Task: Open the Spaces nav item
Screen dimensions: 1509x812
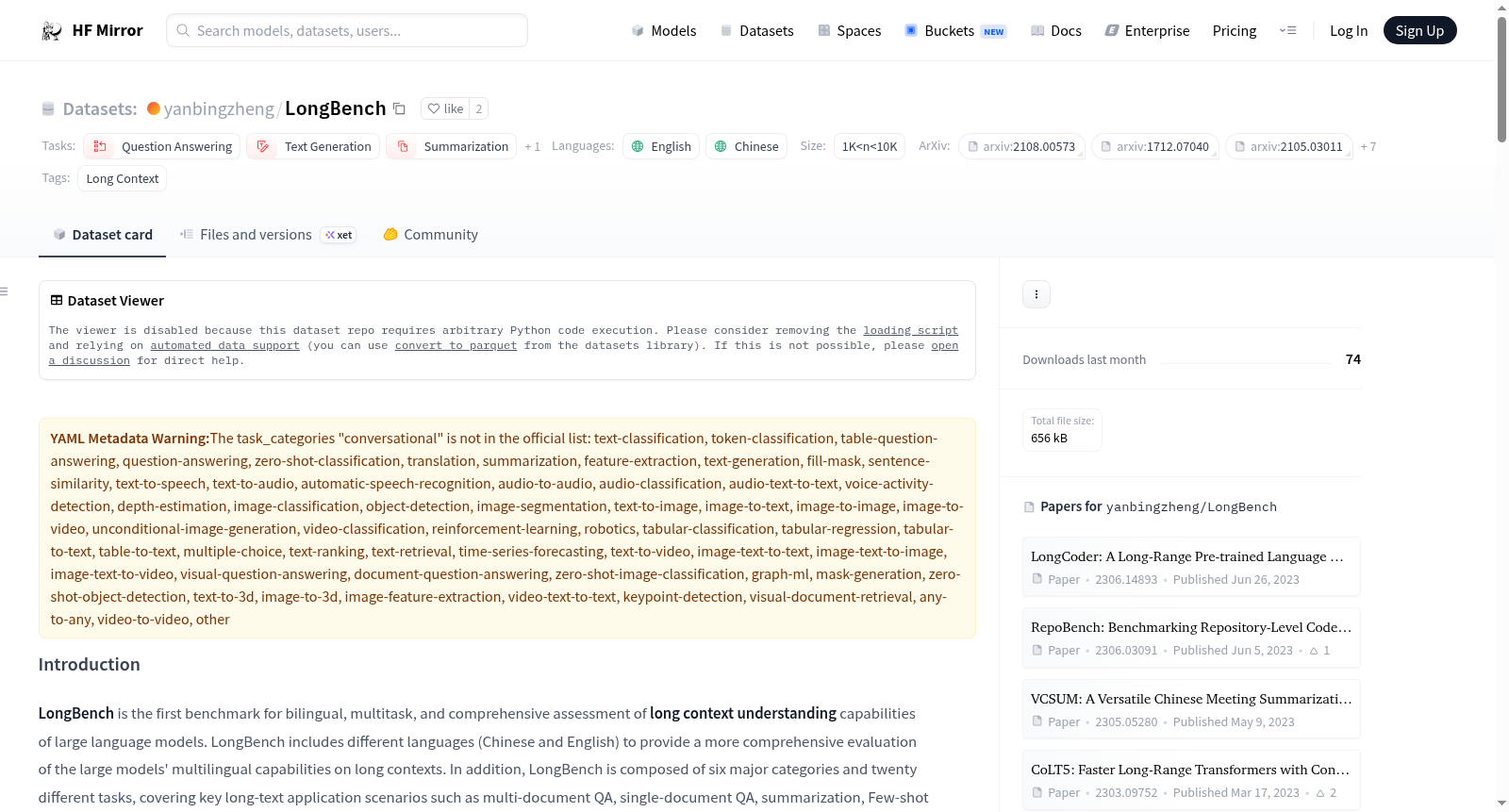Action: (849, 31)
